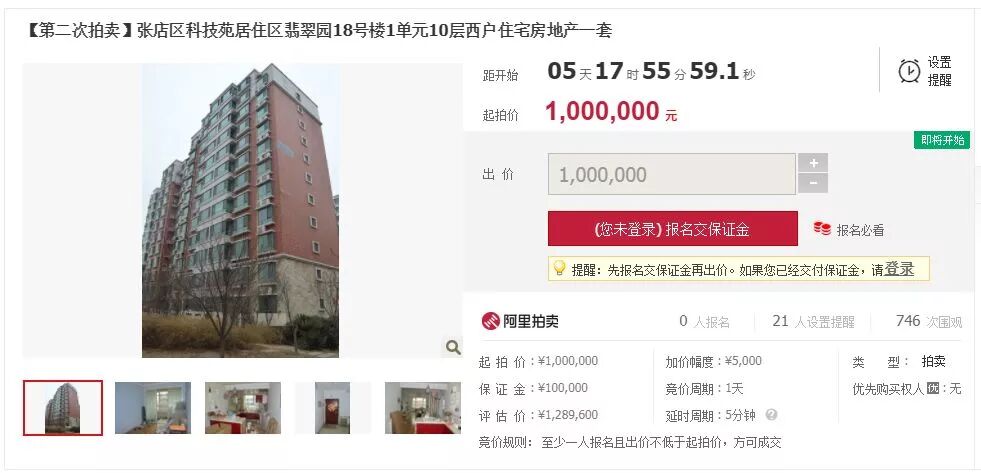Select the fourth thumbnail showing the door
Screen dimensions: 981x473
click(x=333, y=408)
